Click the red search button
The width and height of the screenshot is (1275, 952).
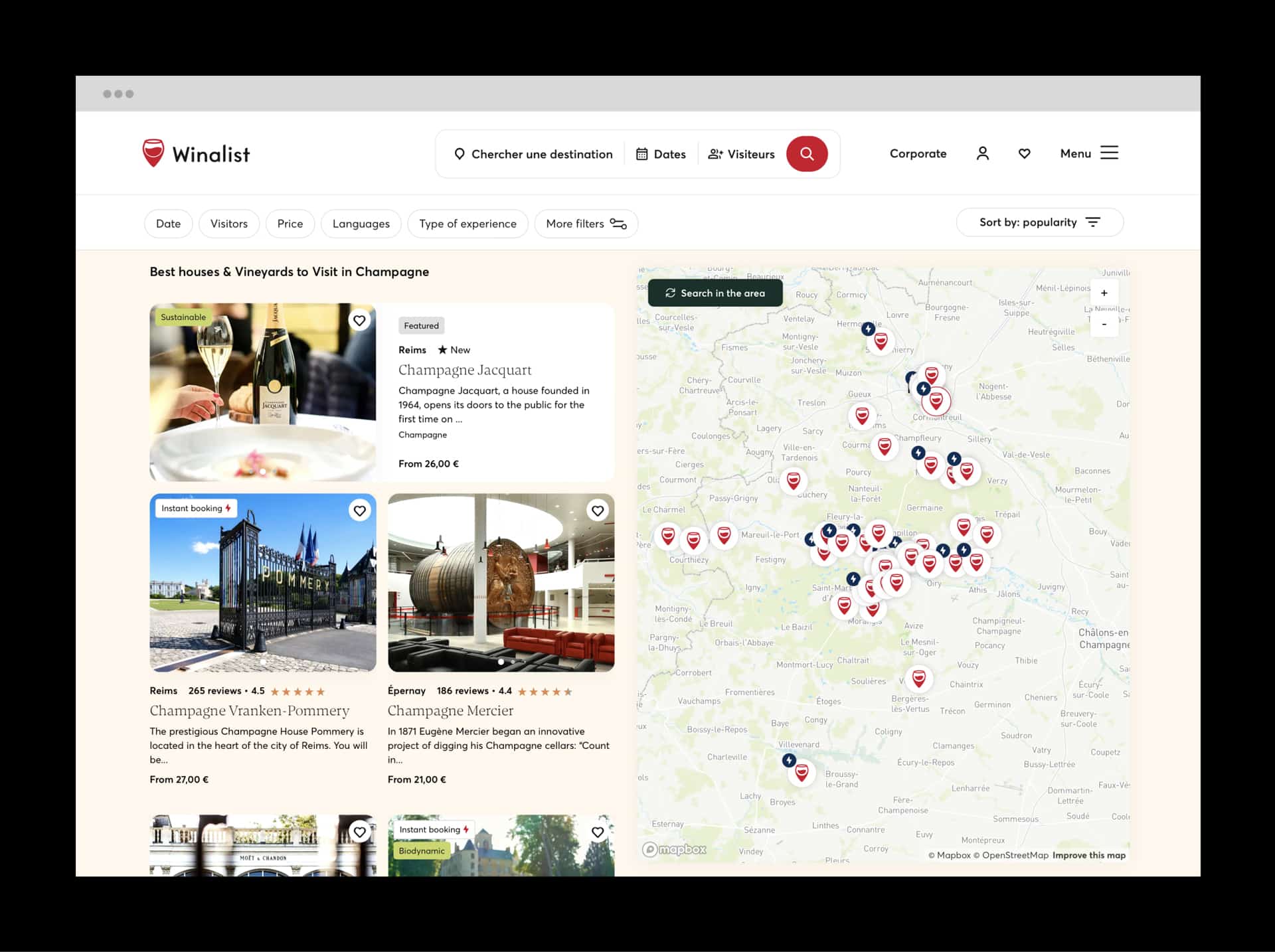(x=807, y=153)
